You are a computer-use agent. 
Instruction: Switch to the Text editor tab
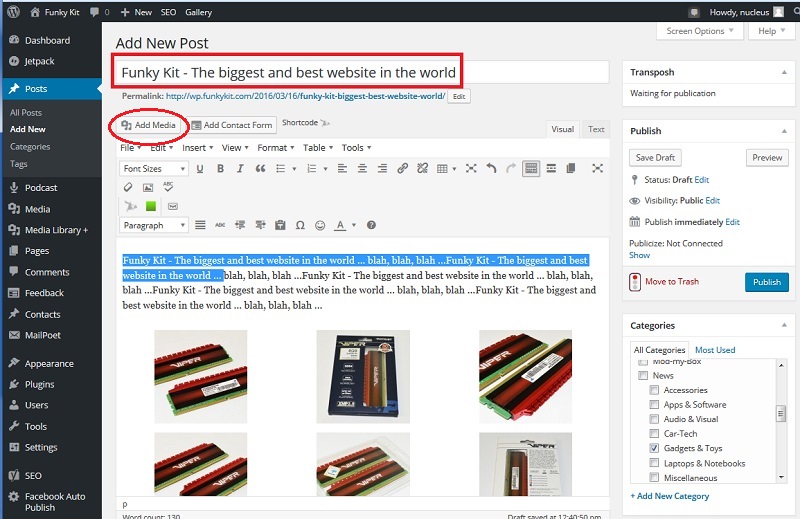click(x=596, y=130)
